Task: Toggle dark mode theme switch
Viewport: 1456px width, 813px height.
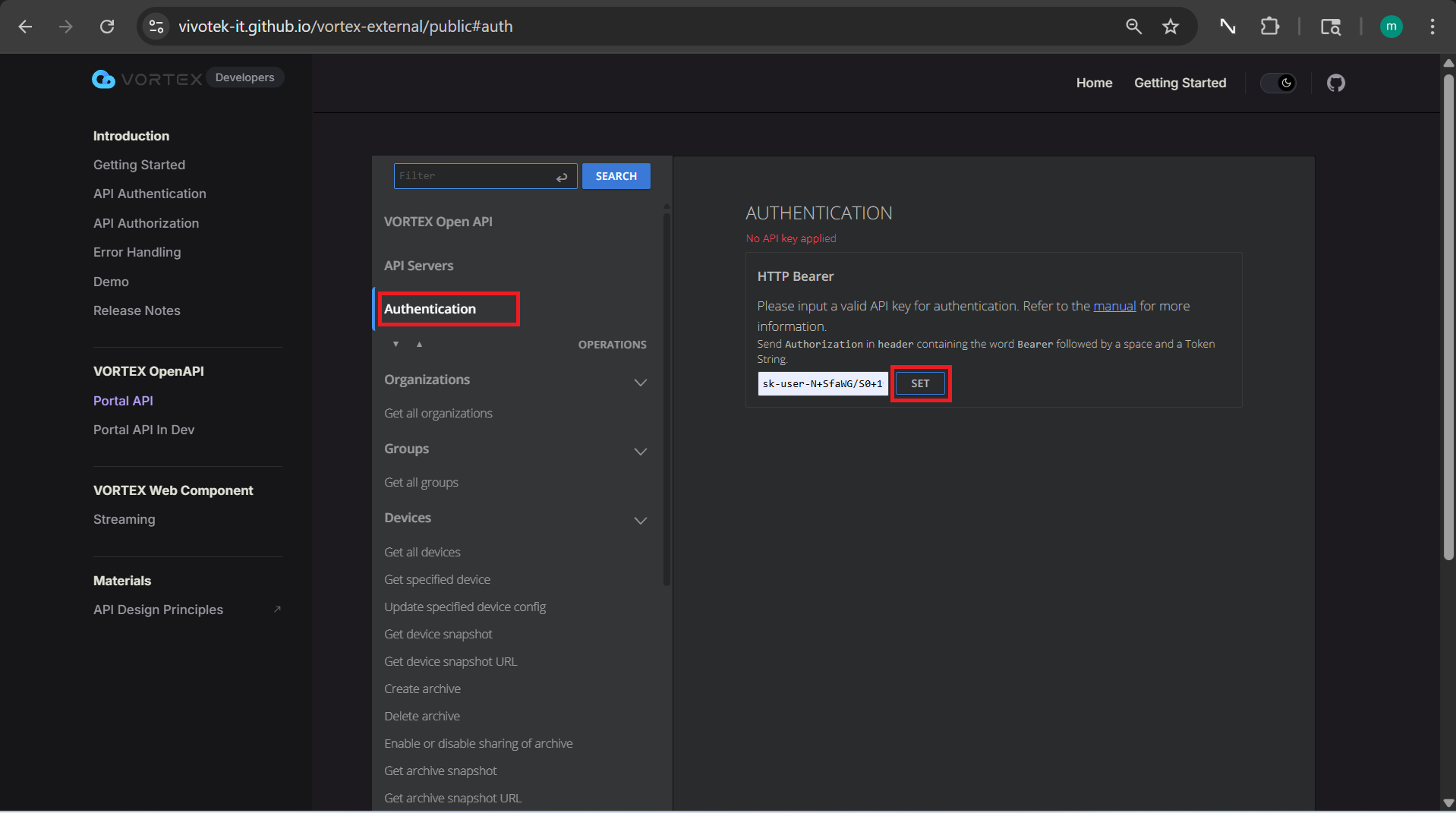Action: point(1278,83)
